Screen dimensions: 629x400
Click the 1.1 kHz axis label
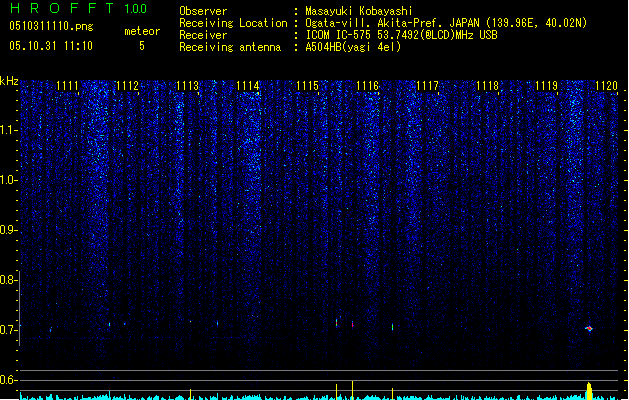click(8, 130)
